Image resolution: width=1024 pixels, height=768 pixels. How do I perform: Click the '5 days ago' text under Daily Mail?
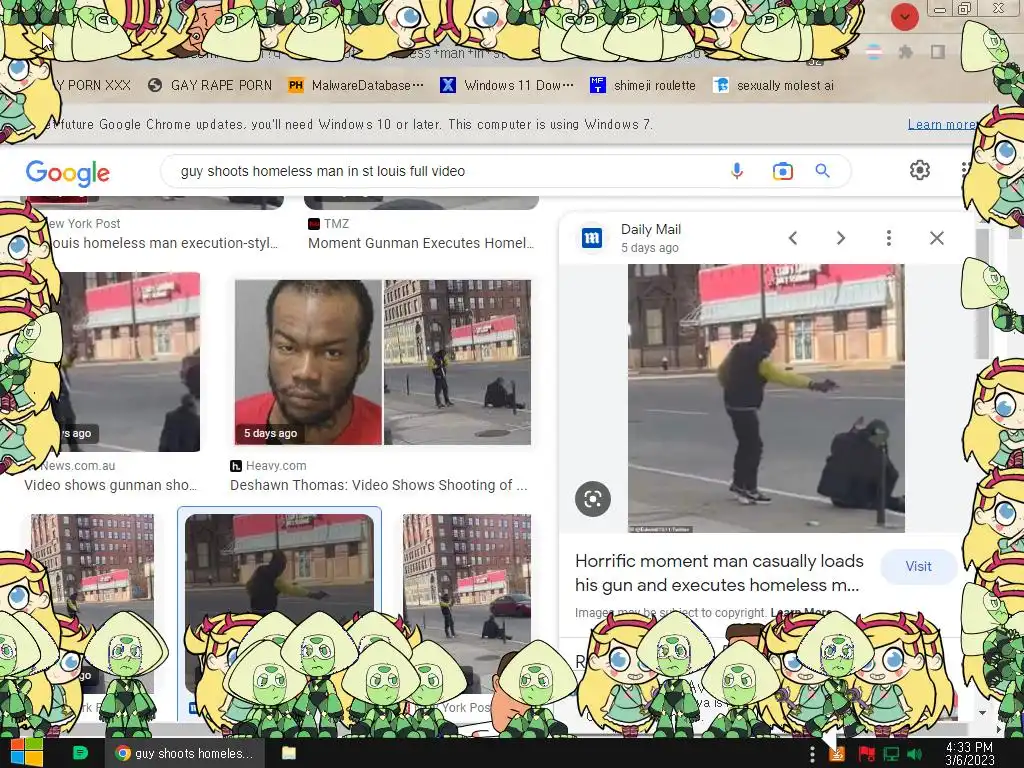650,248
